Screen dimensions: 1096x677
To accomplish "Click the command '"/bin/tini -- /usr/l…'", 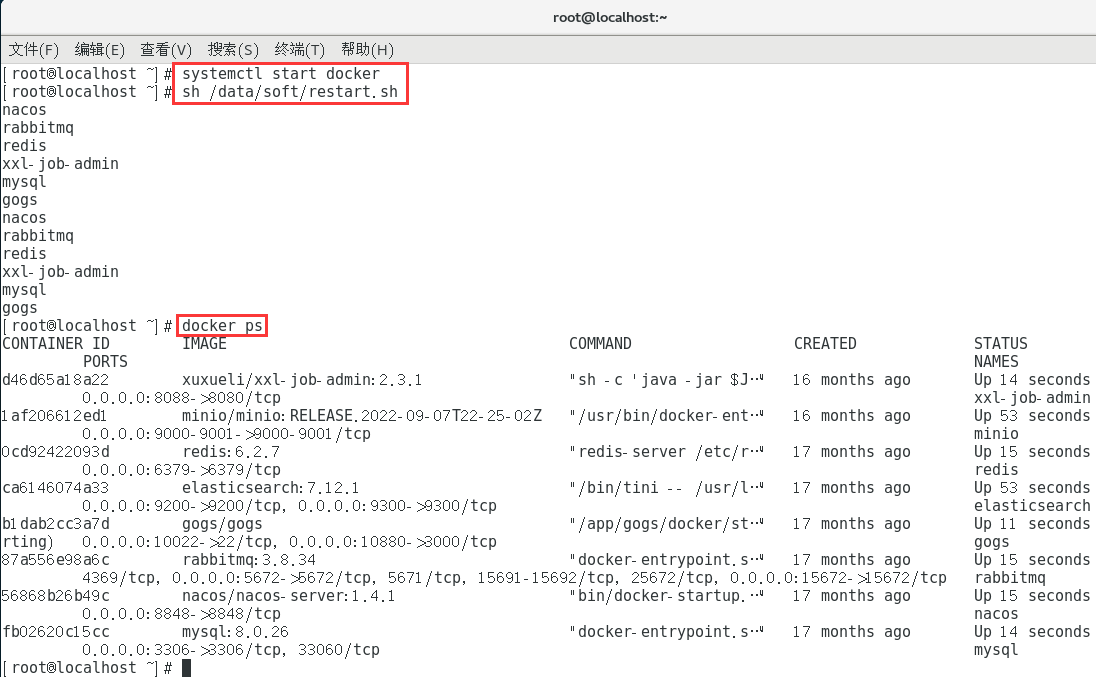I will 666,488.
